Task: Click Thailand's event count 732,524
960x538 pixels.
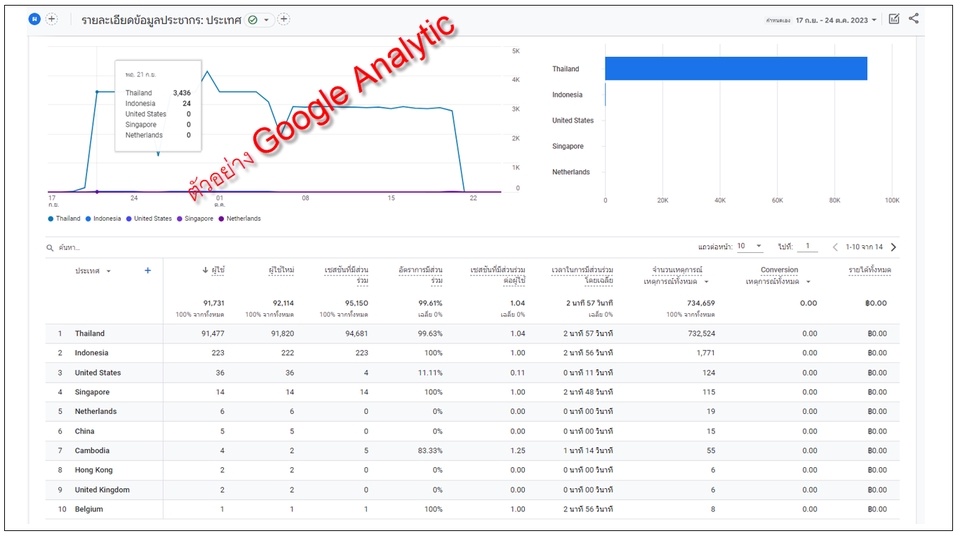Action: click(701, 334)
